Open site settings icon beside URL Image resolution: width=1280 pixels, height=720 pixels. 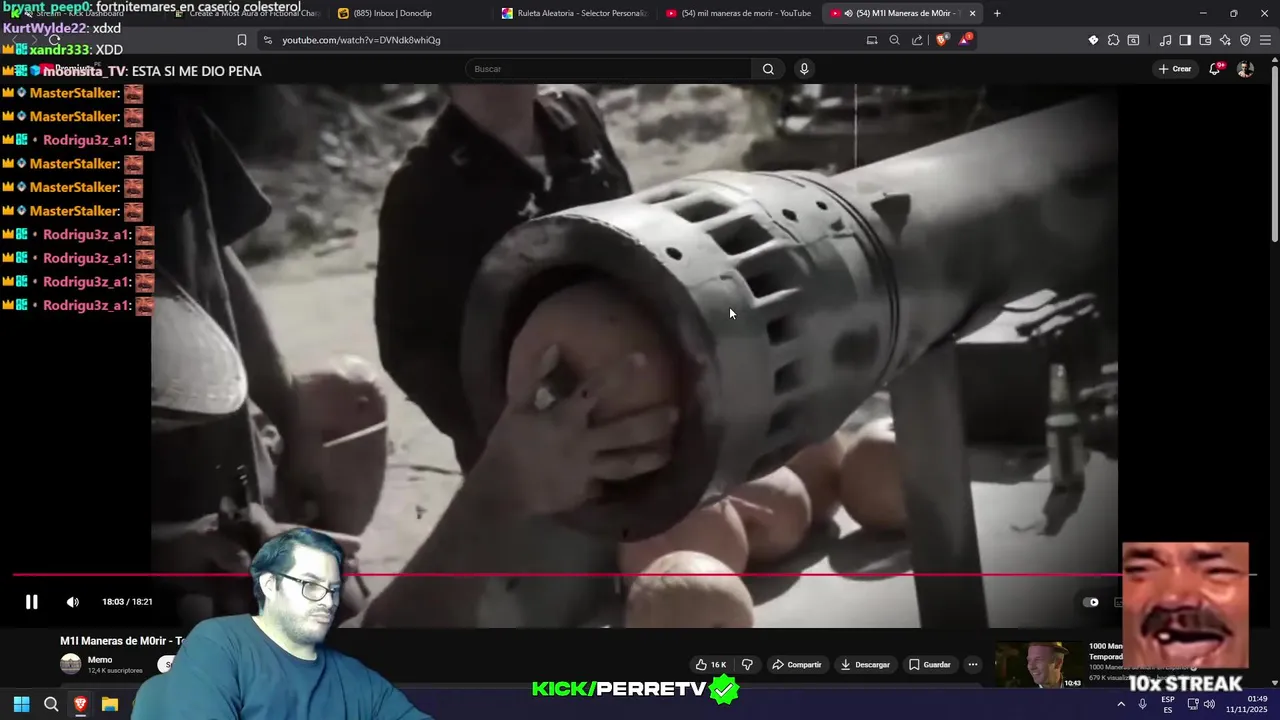pos(267,40)
